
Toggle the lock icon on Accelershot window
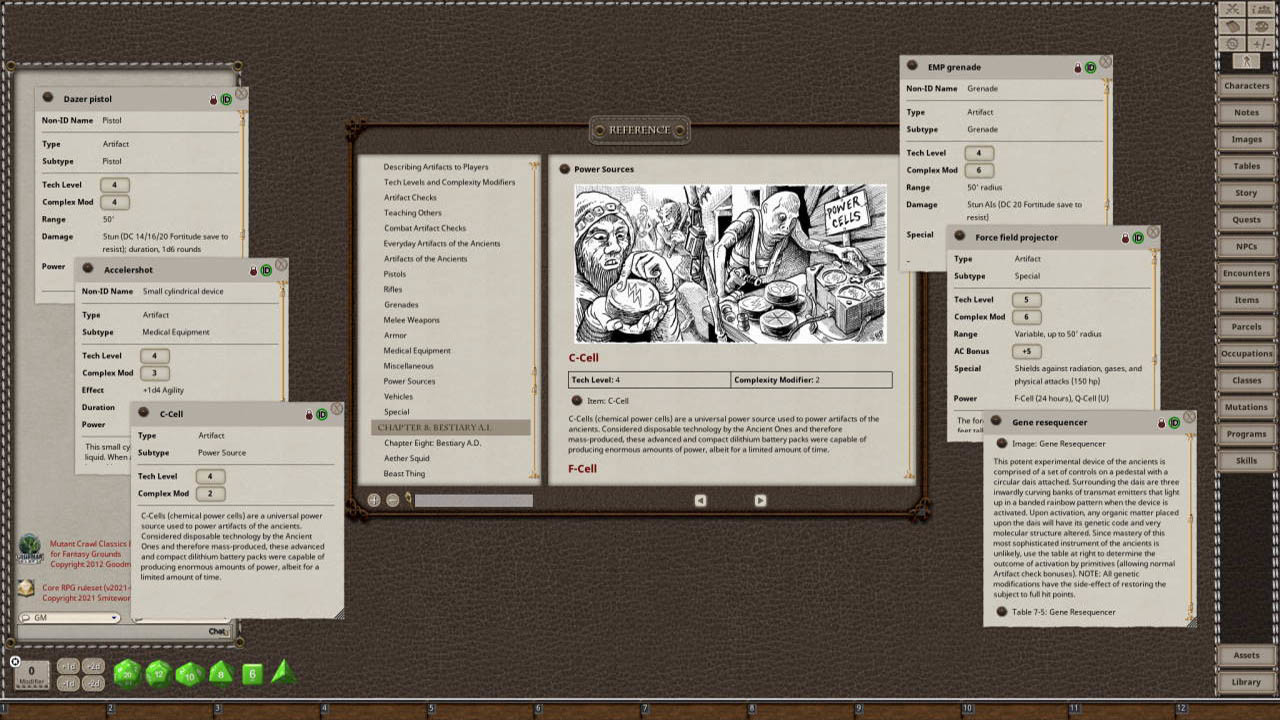click(254, 271)
